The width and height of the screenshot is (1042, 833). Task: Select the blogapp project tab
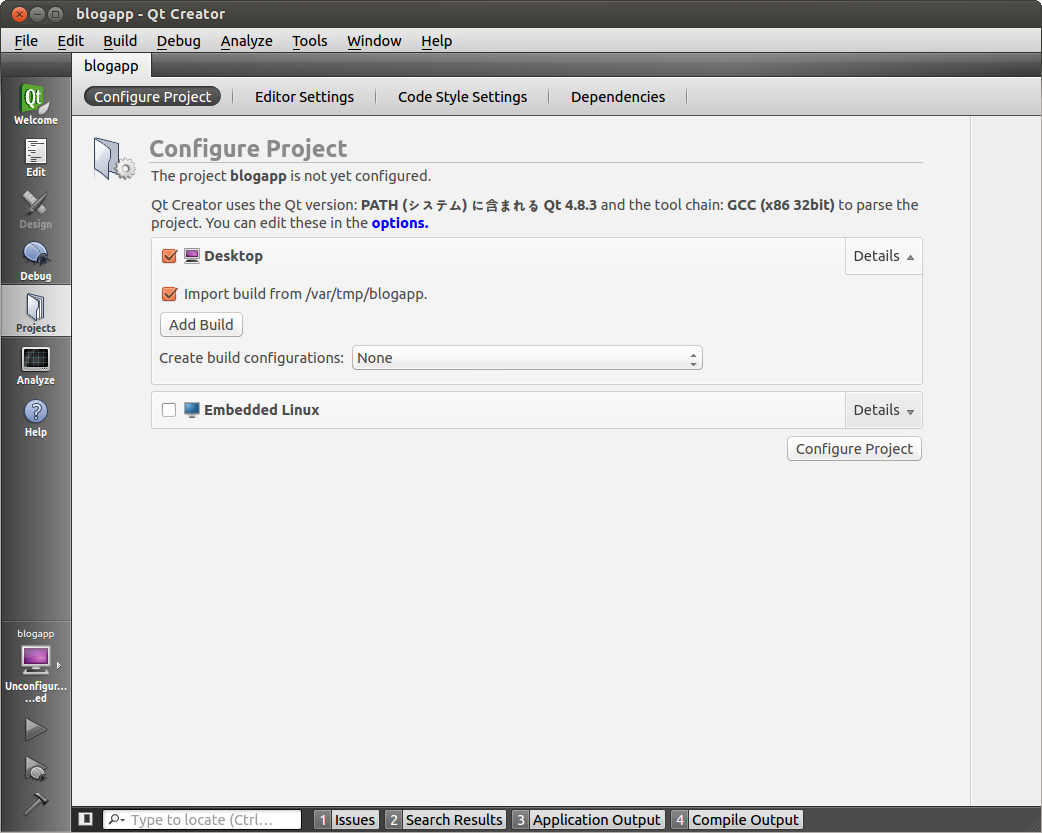coord(112,66)
